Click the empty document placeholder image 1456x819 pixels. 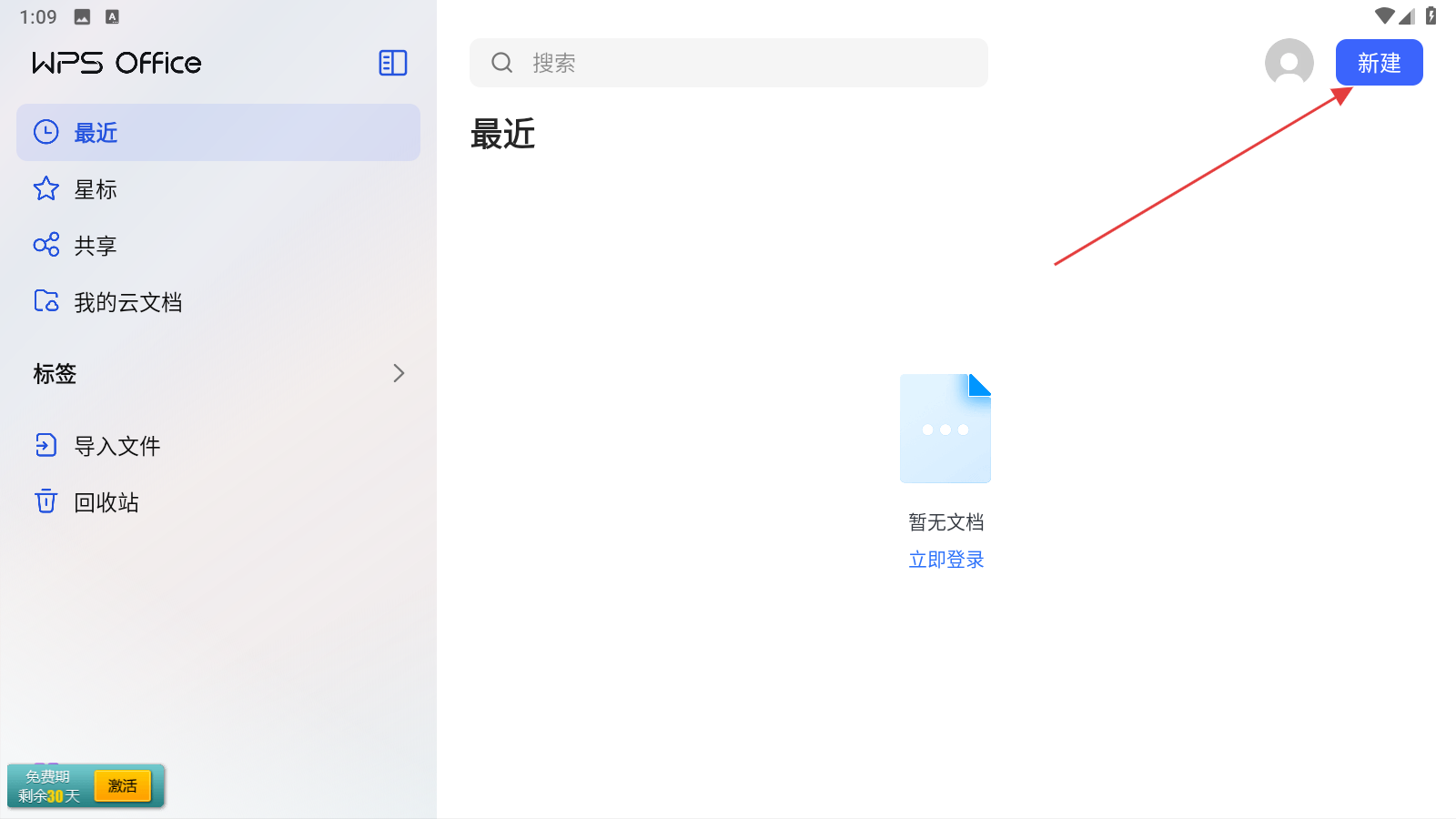coord(945,429)
